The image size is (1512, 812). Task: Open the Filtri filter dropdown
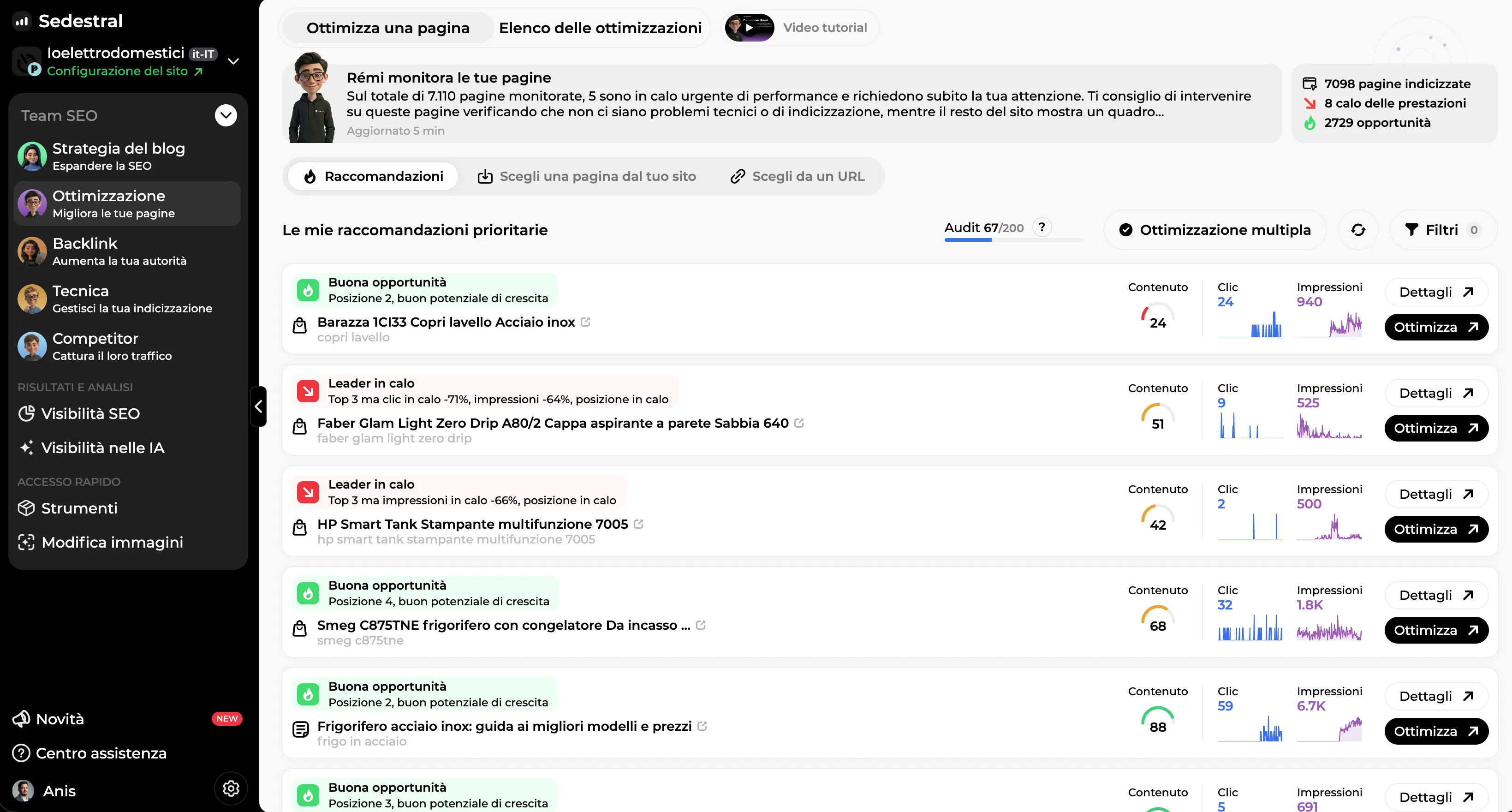coord(1443,230)
